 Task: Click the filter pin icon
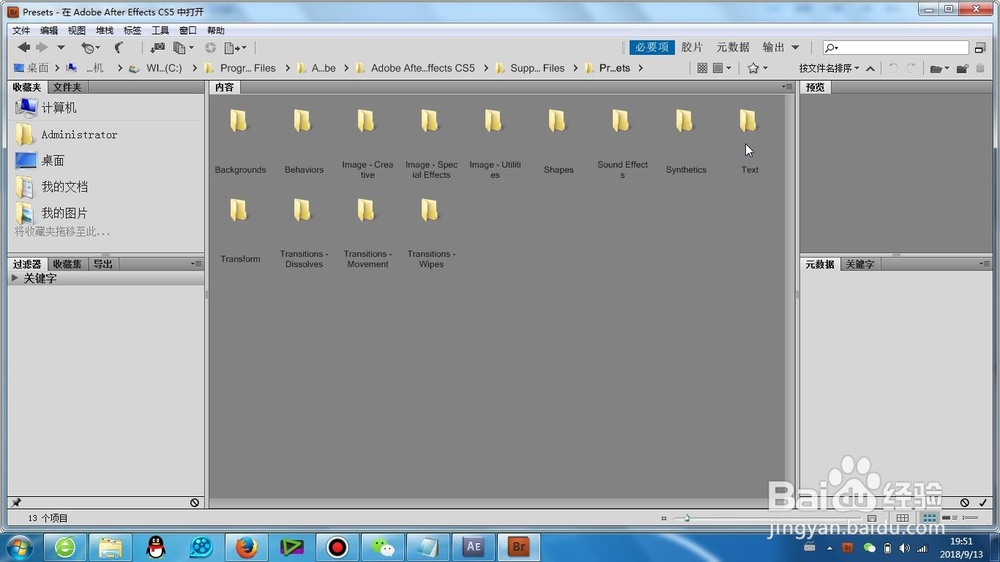[16, 503]
